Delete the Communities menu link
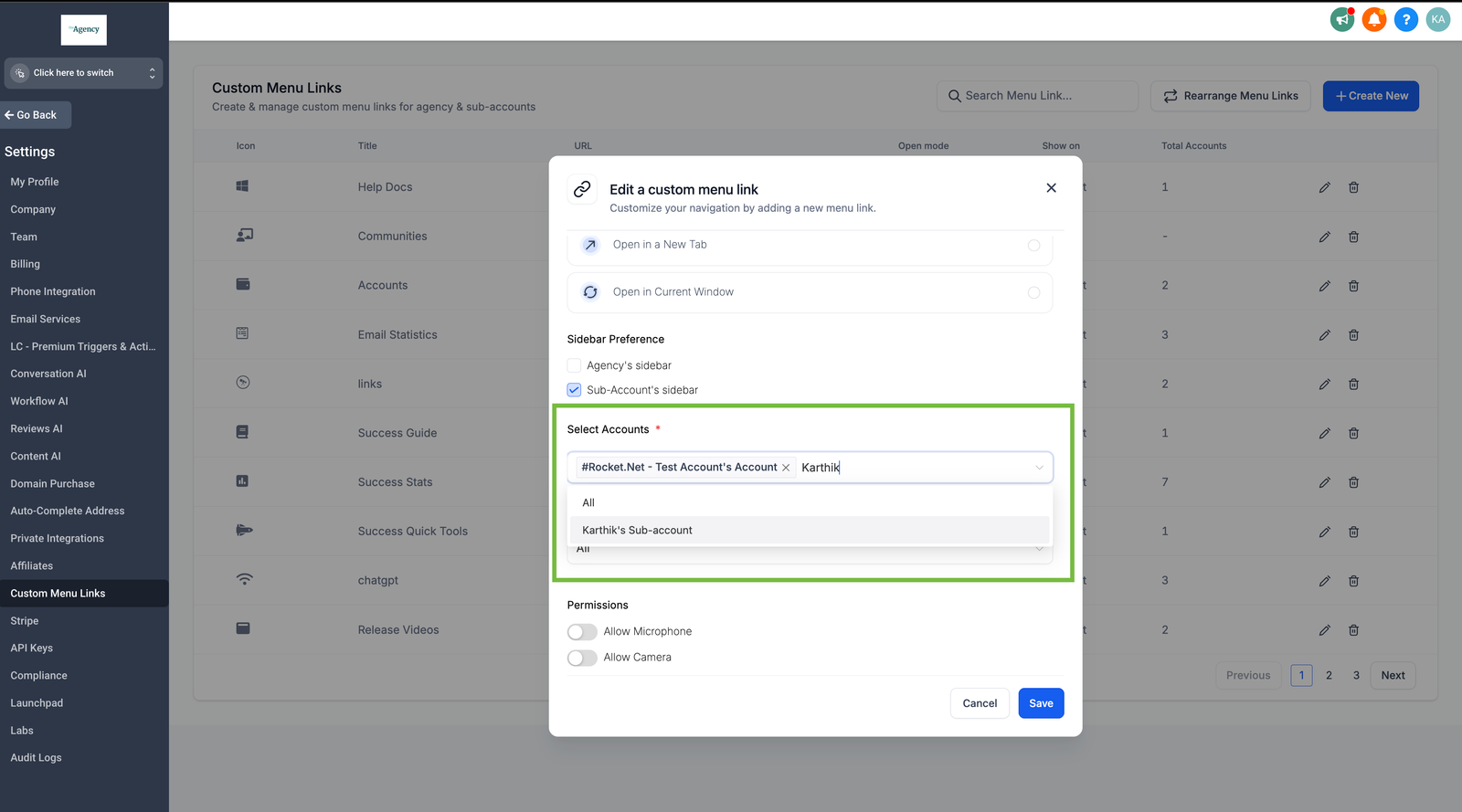1462x812 pixels. (x=1353, y=237)
